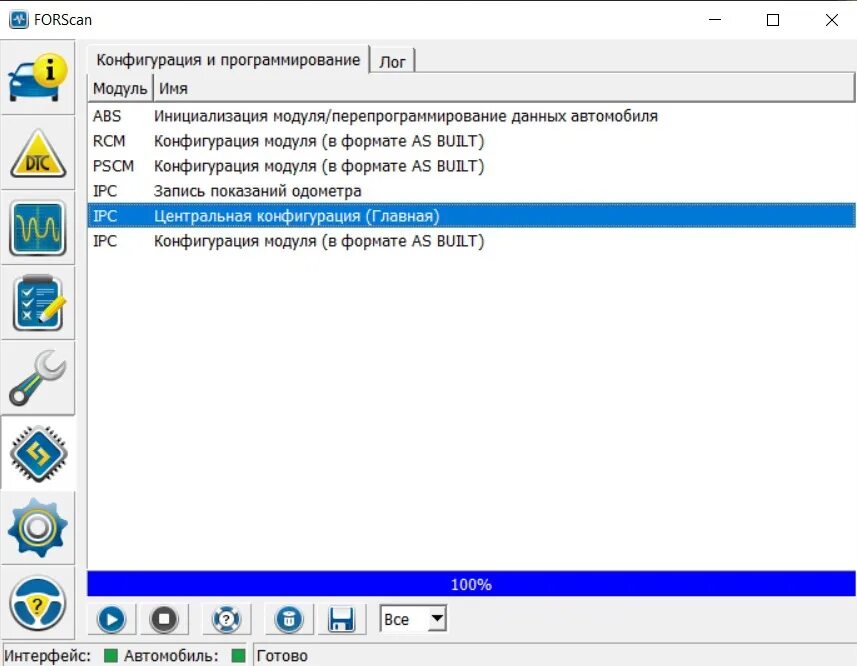
Task: Click the stop button in bottom toolbar
Action: [x=164, y=619]
